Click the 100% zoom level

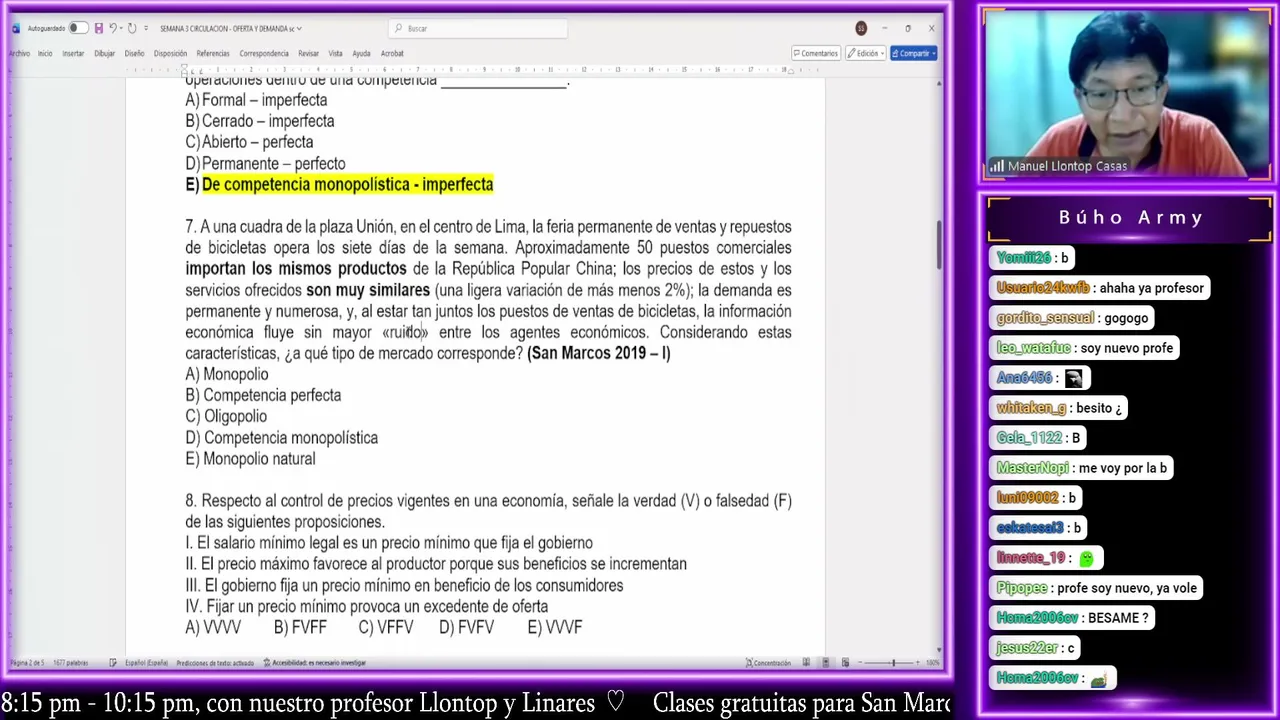pos(933,663)
